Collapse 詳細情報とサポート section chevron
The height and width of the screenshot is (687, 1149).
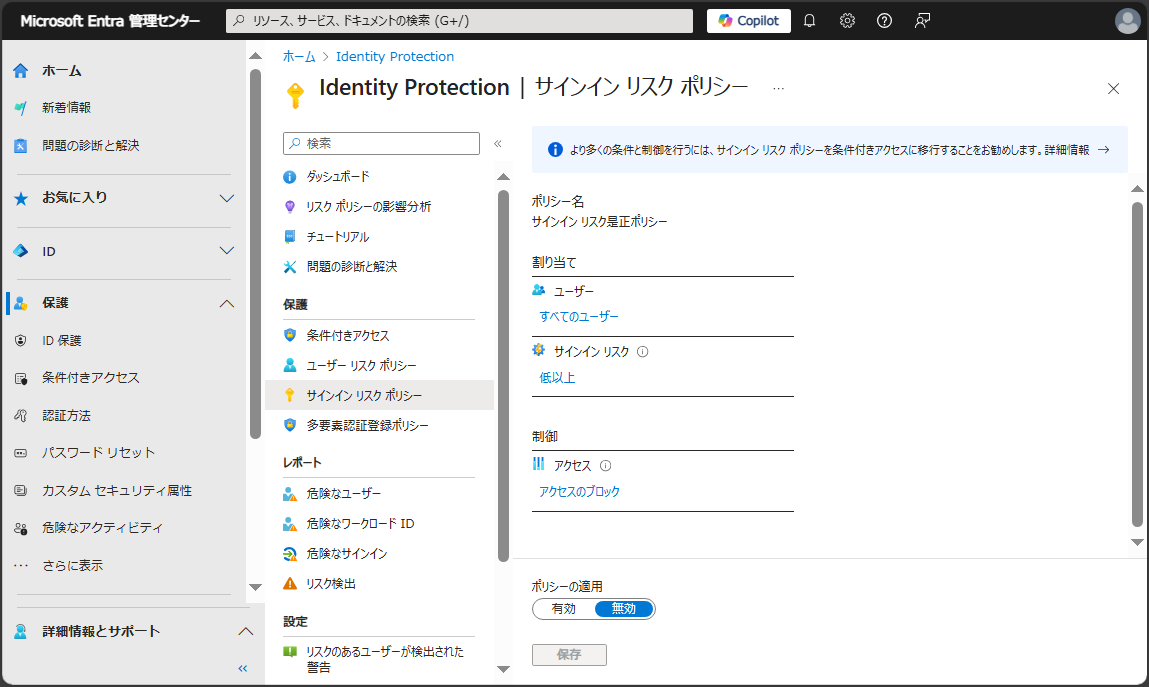coord(245,631)
